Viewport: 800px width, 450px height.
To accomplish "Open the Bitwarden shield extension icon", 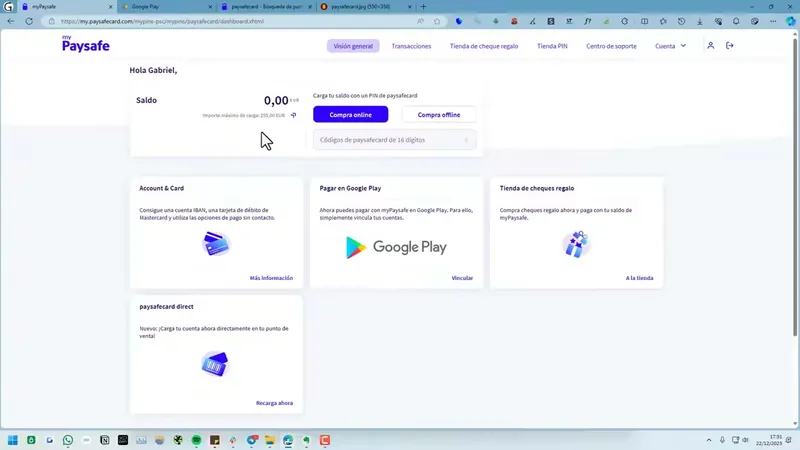I will click(459, 21).
